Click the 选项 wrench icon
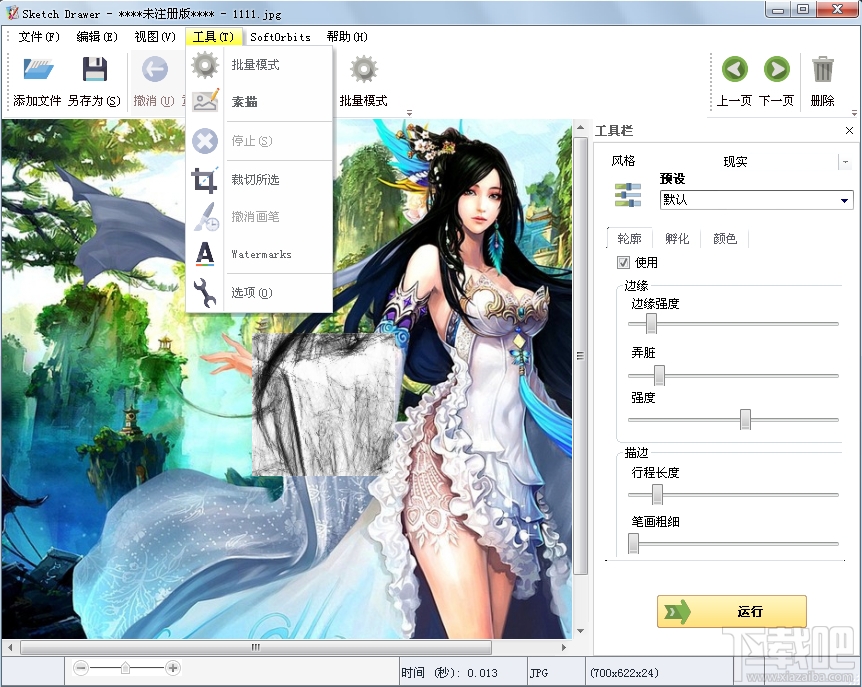Screen dimensions: 862x687 point(205,292)
